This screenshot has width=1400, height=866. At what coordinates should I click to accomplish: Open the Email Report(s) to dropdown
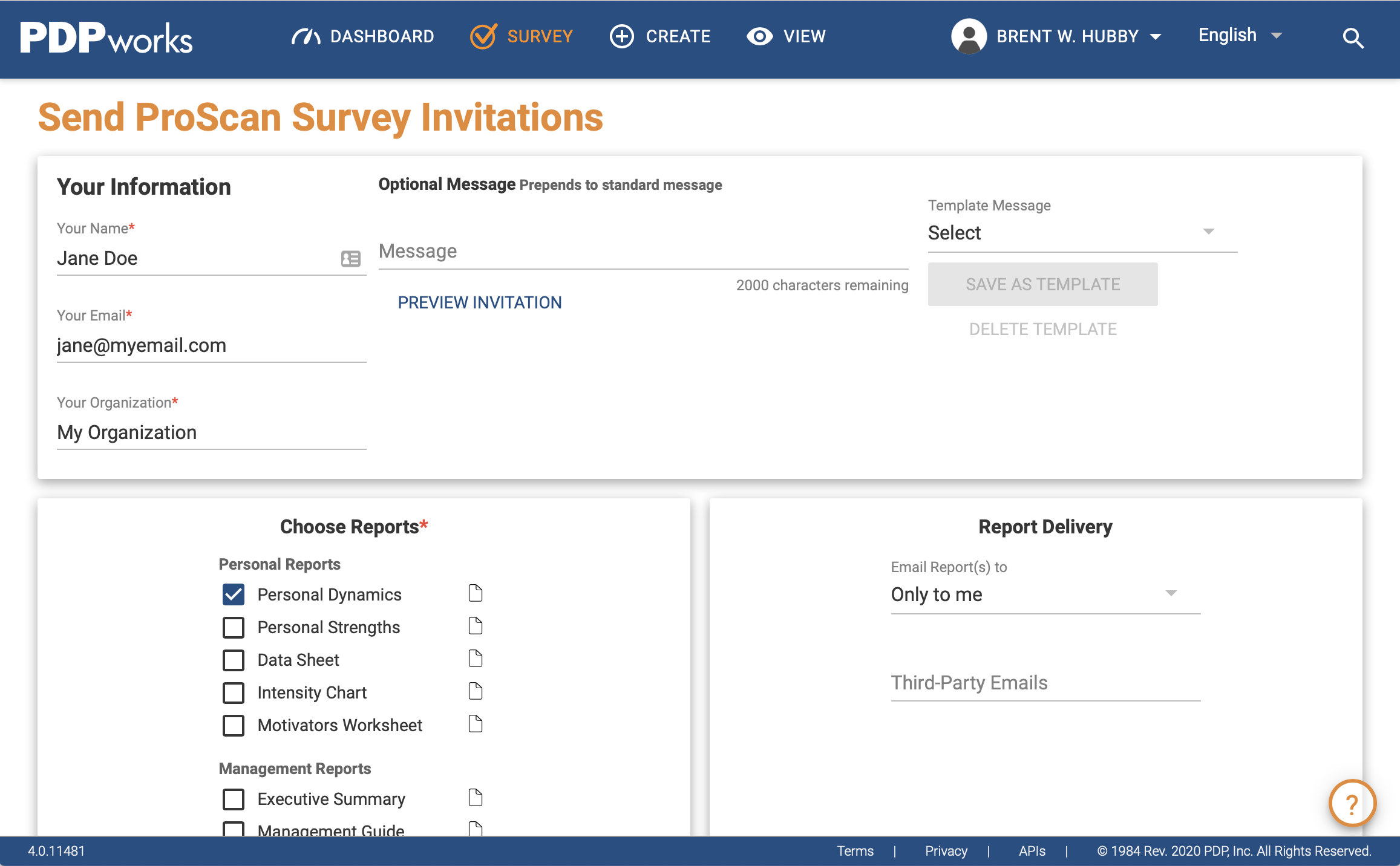[x=1045, y=594]
